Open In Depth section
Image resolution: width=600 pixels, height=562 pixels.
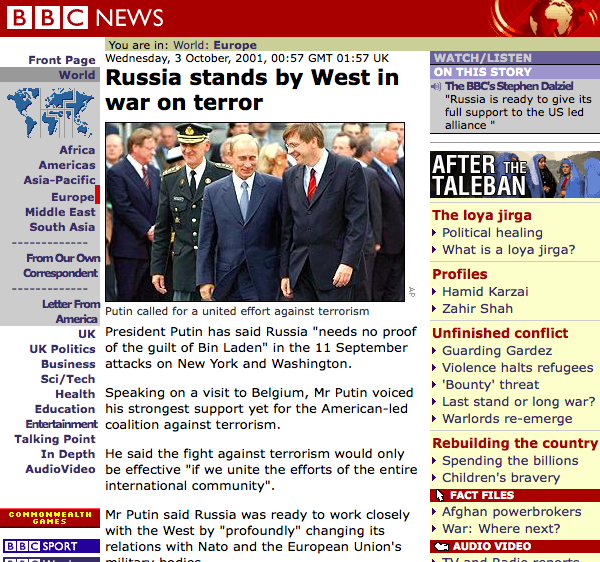(68, 454)
